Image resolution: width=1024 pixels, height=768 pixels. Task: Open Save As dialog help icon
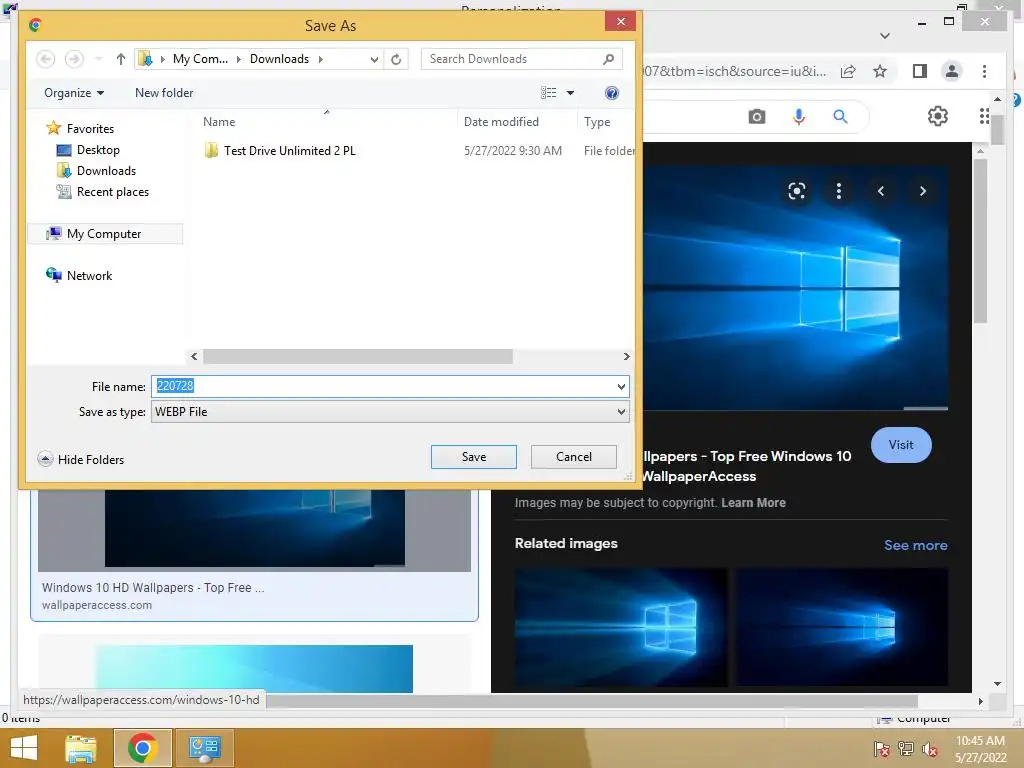coord(612,93)
